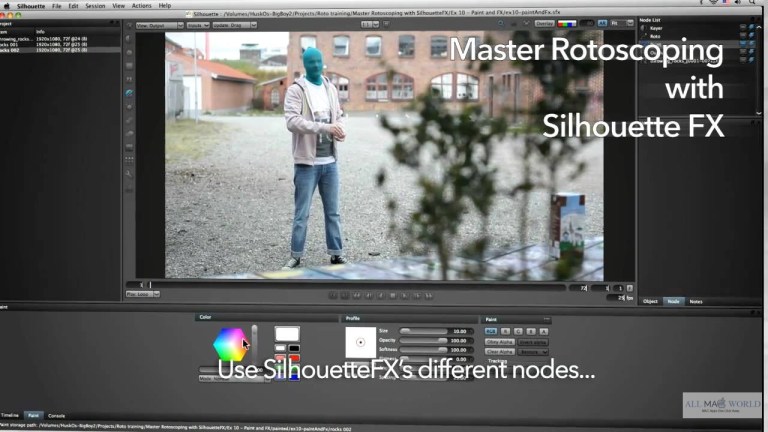
Task: Switch to the Object tab
Action: [x=650, y=301]
